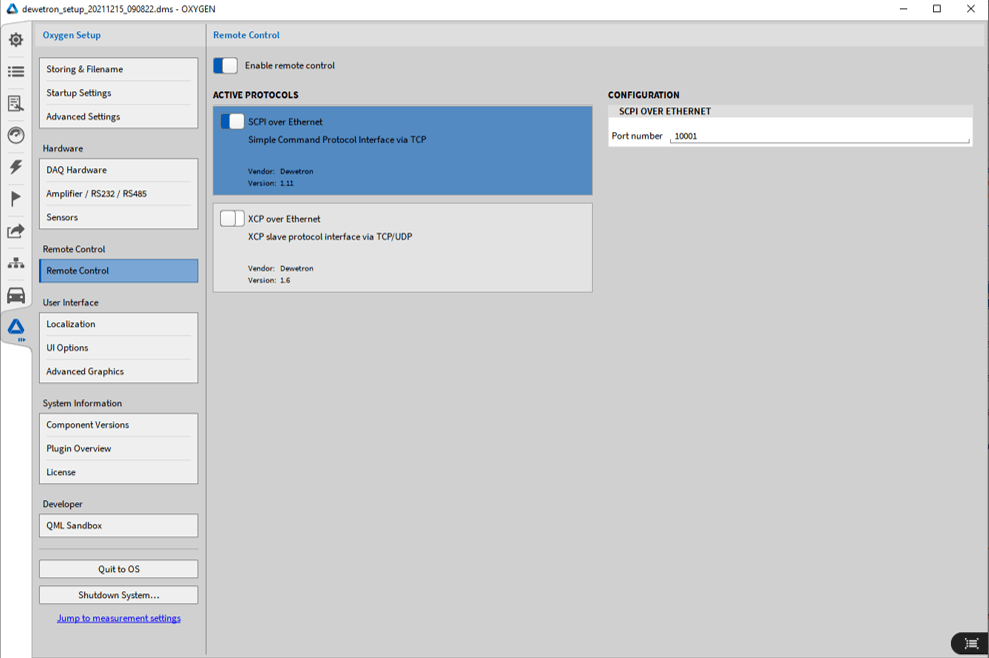Select the car icon in sidebar
989x658 pixels.
16,295
